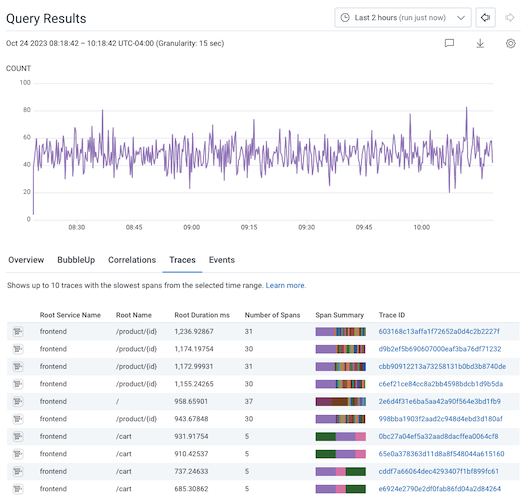Screen dimensions: 525x500
Task: Switch to the BubbleUp tab
Action: click(76, 260)
